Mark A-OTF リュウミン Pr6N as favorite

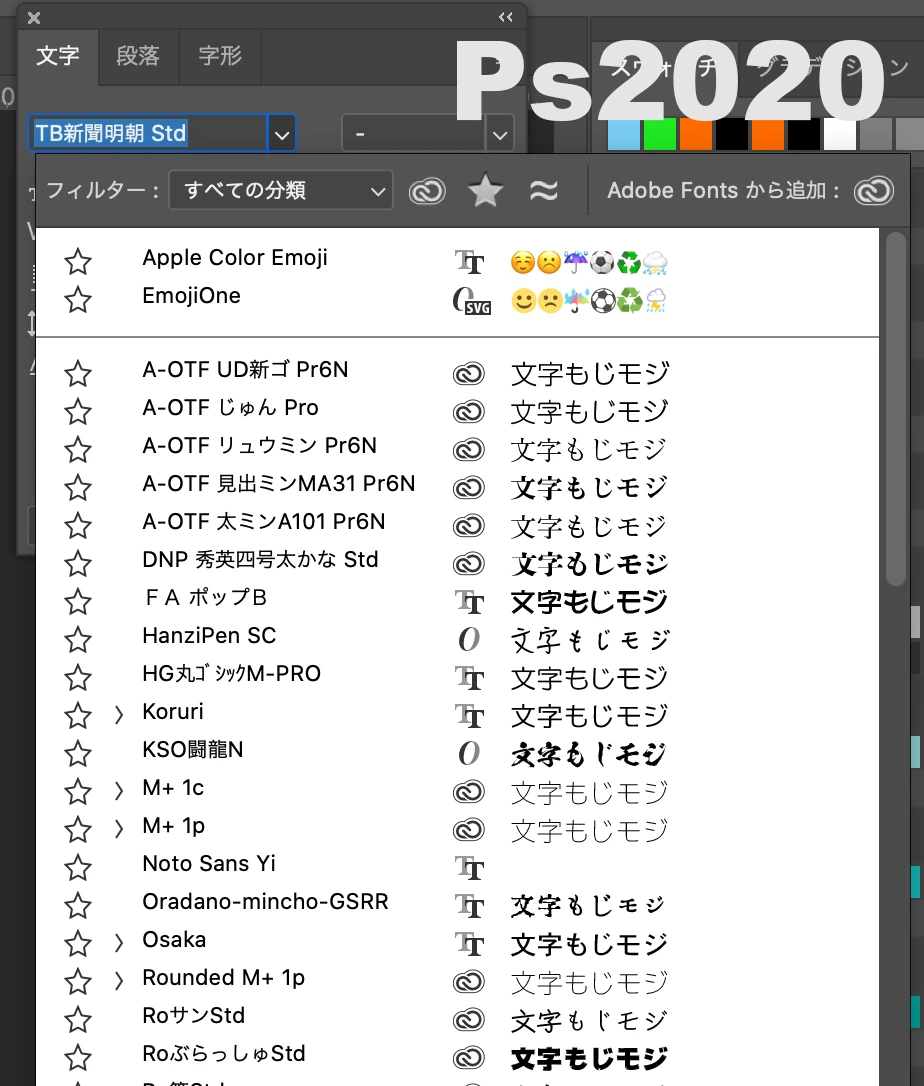tap(78, 450)
